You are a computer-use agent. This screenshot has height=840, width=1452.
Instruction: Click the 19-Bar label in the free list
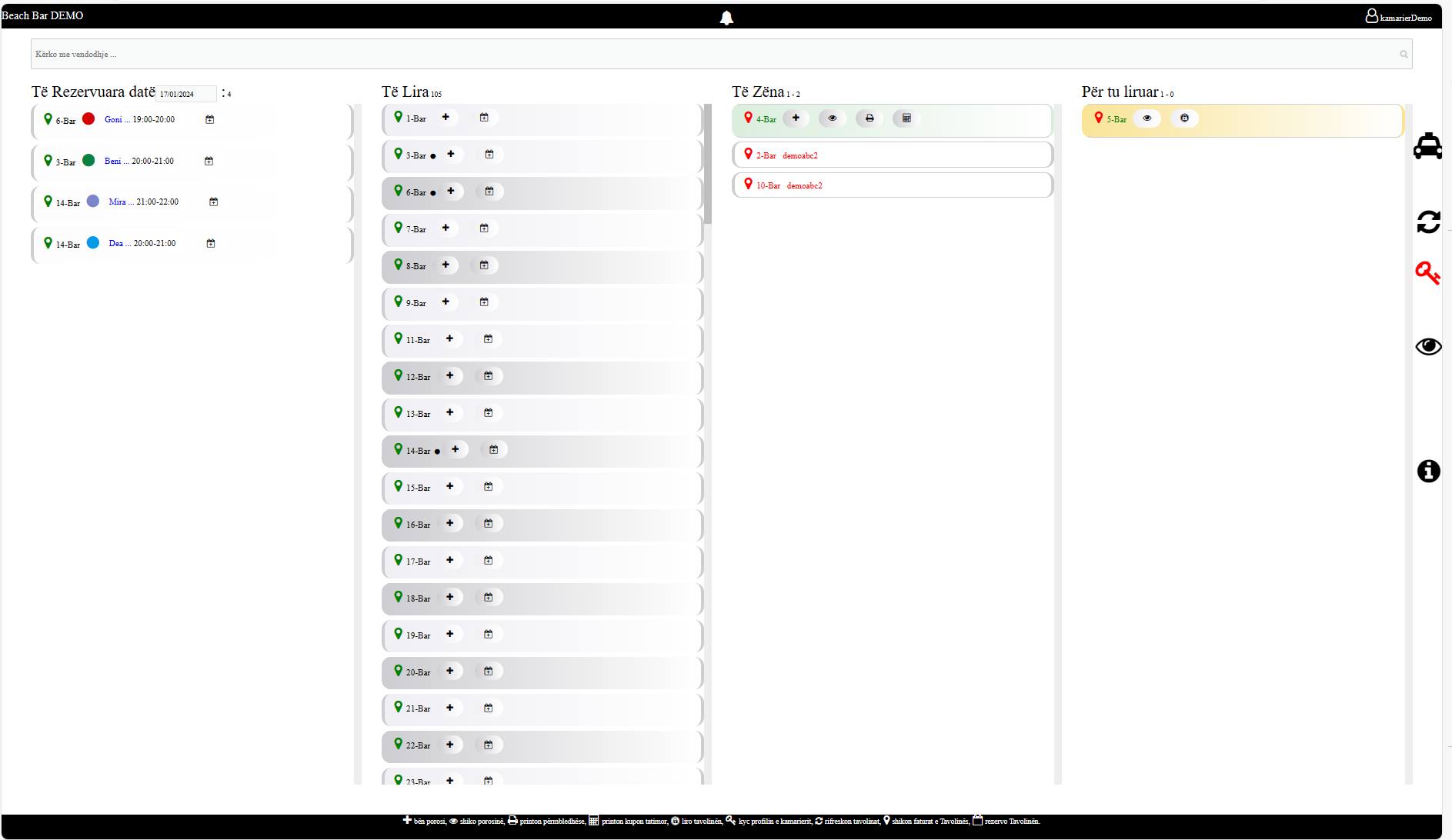(418, 635)
